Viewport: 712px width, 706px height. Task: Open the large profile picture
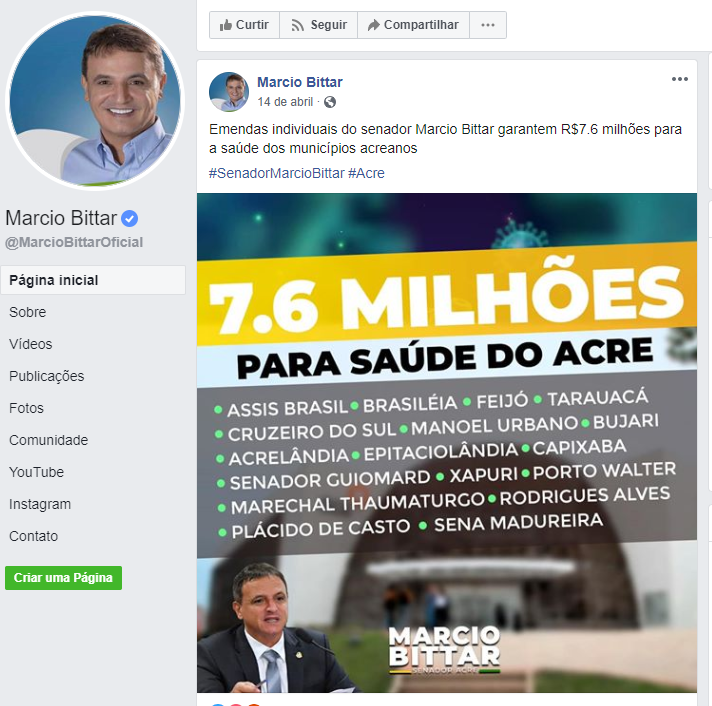tap(95, 100)
